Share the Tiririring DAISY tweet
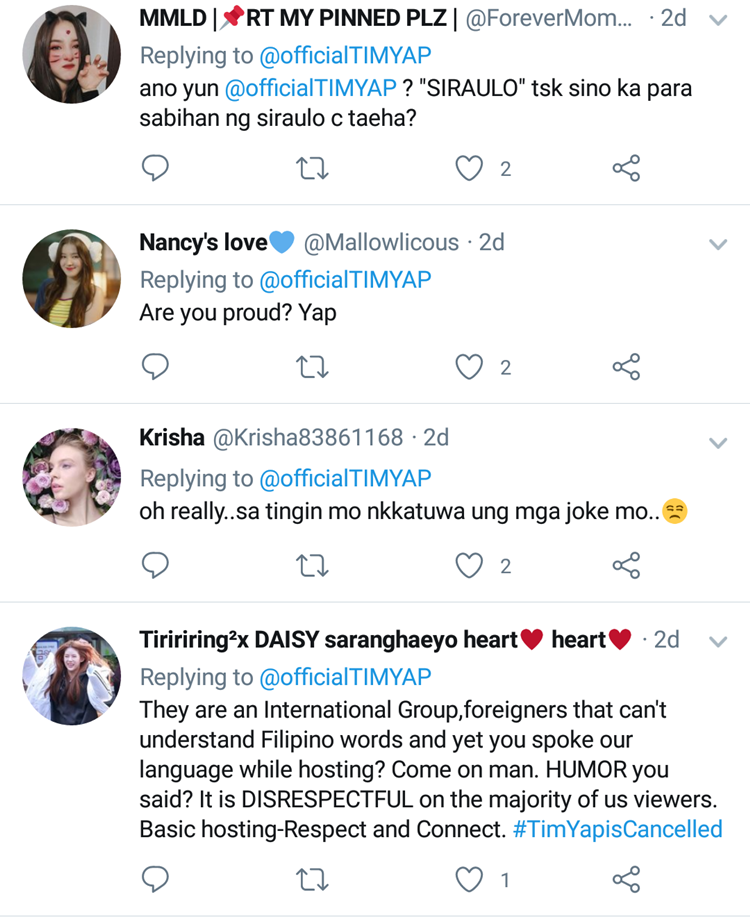The height and width of the screenshot is (919, 750). [626, 880]
